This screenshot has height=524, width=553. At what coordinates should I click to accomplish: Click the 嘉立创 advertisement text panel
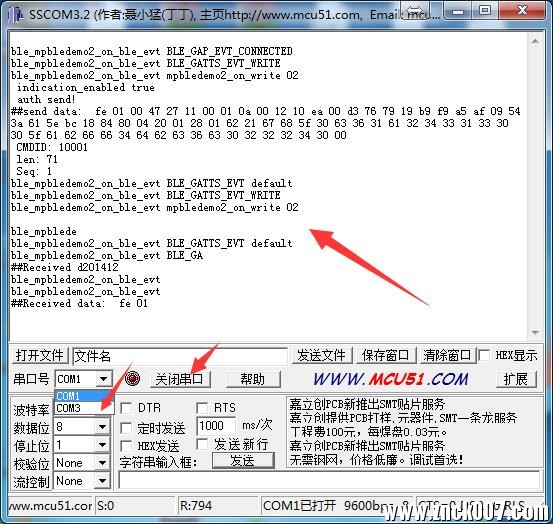(415, 432)
